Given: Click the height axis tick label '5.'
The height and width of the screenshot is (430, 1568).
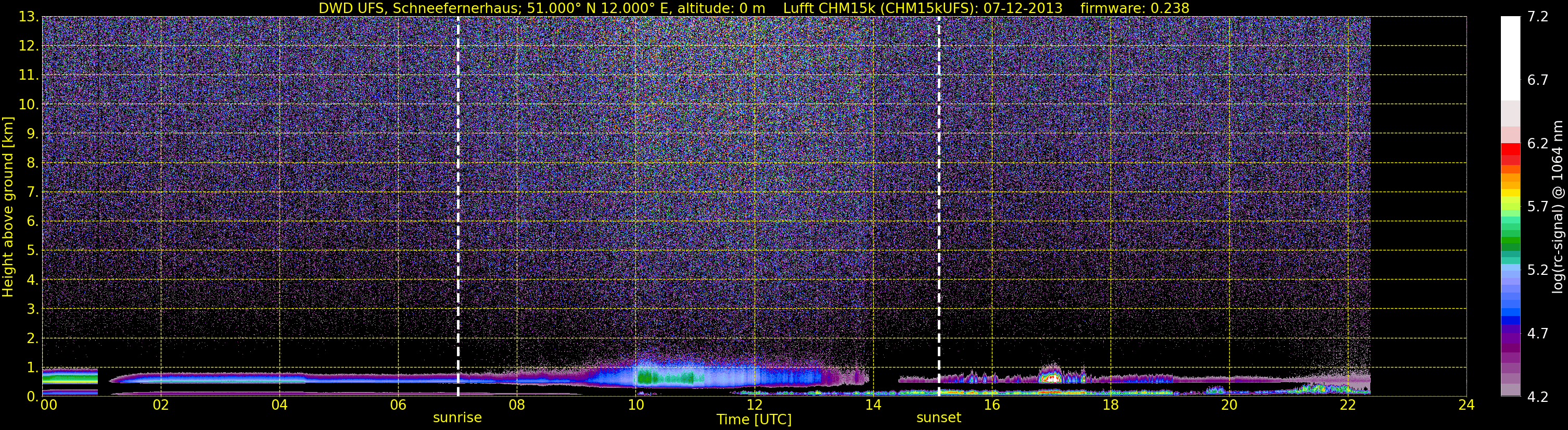Looking at the screenshot, I should [x=32, y=250].
